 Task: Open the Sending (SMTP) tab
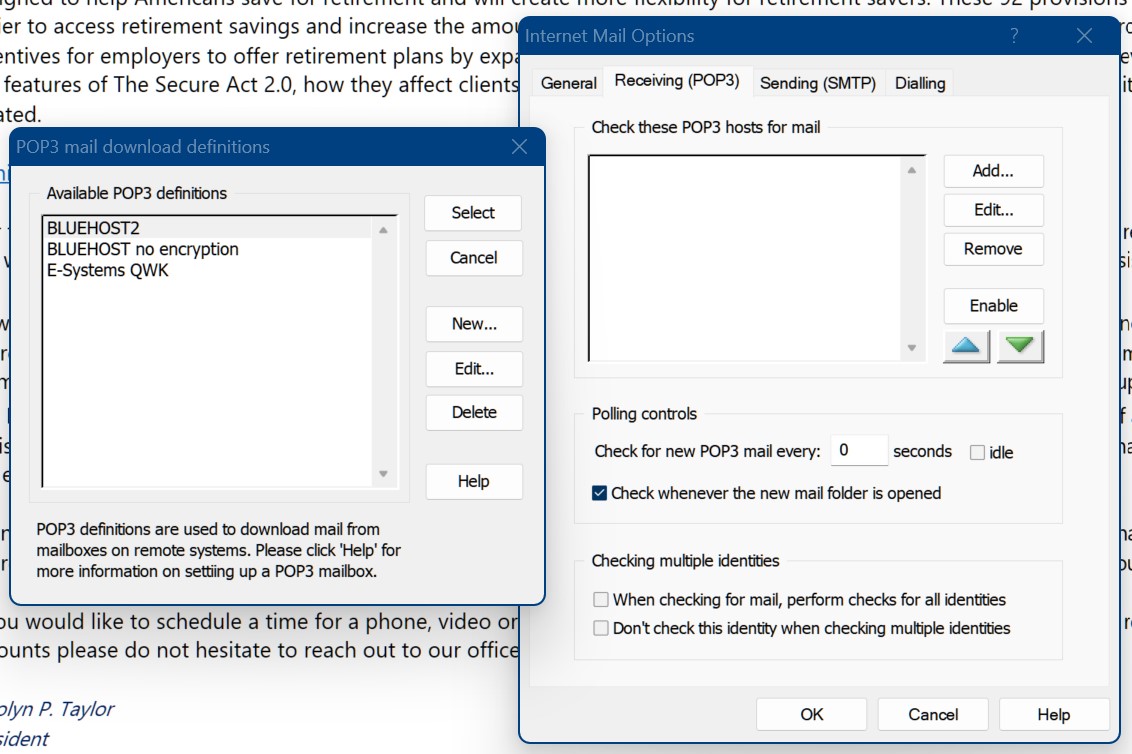pos(817,83)
